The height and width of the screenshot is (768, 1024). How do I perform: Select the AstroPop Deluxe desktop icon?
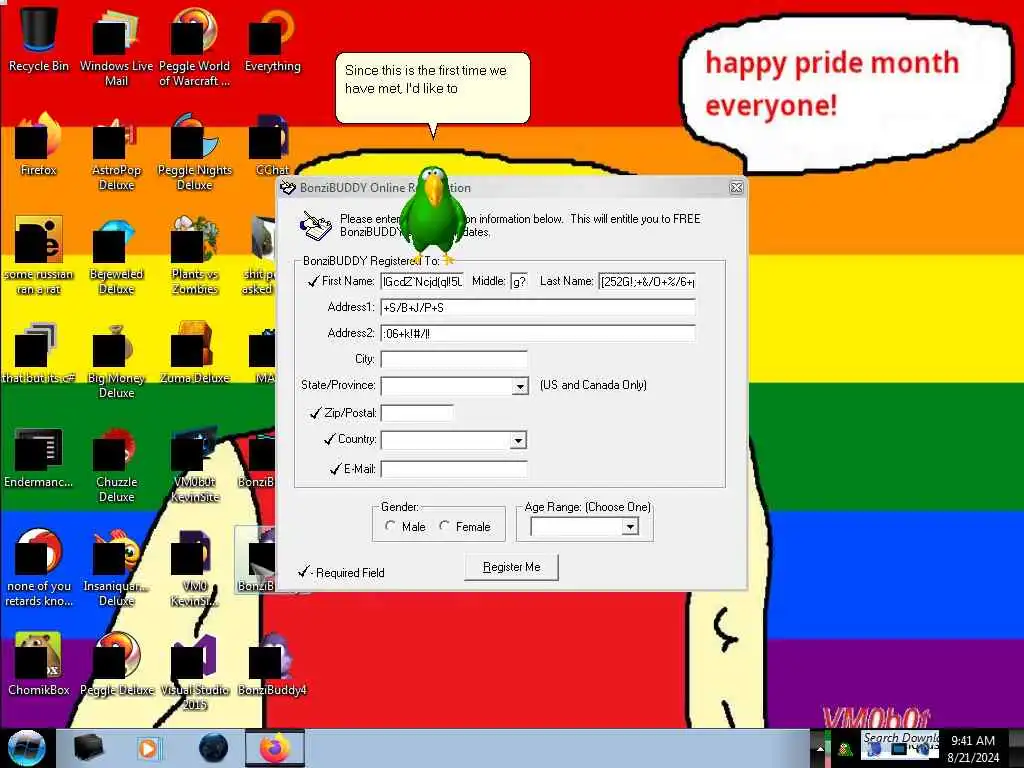[x=116, y=152]
